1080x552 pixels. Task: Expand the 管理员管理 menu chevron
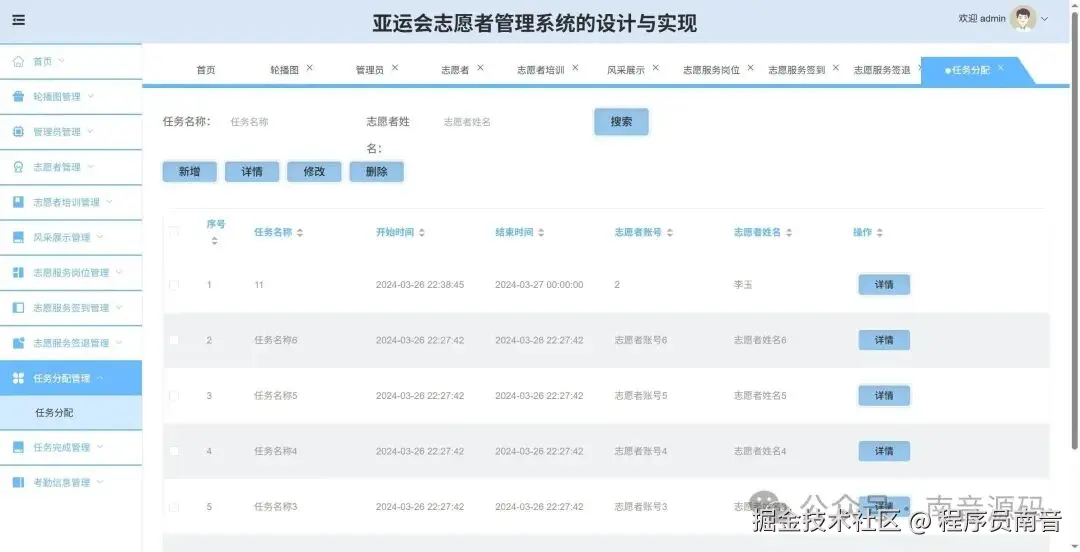[x=90, y=131]
